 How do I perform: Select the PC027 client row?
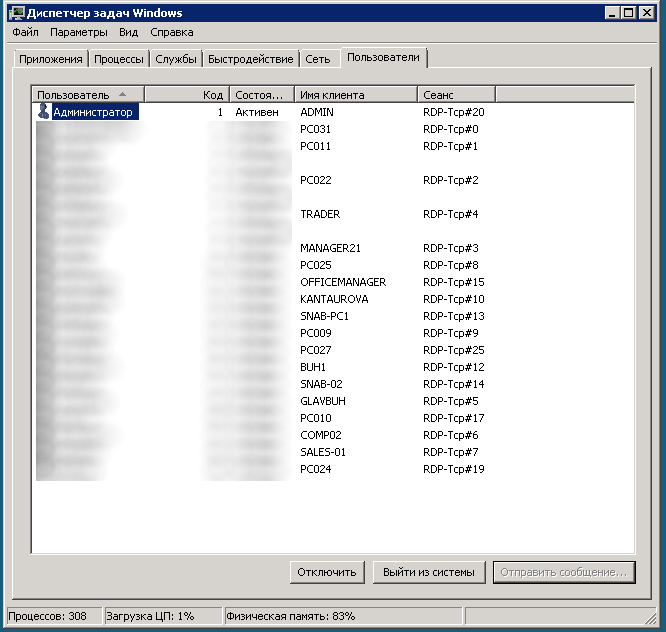(316, 350)
